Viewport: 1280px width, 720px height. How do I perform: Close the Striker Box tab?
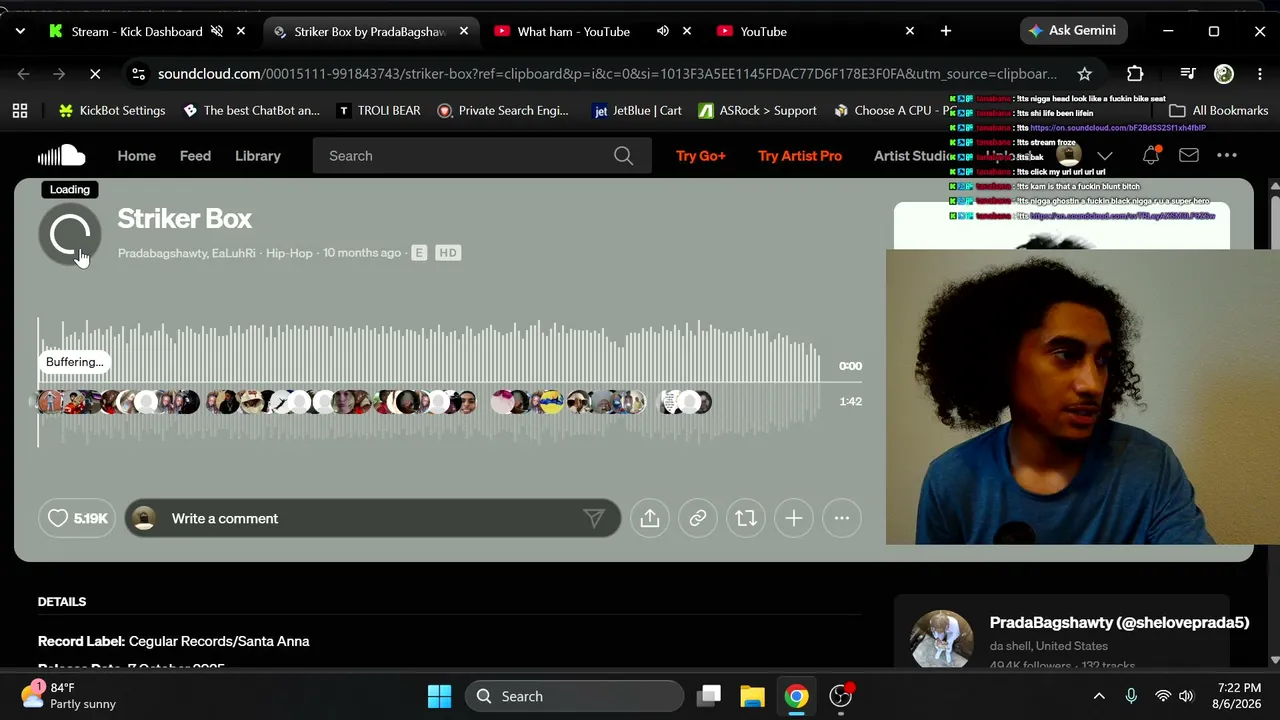point(464,32)
